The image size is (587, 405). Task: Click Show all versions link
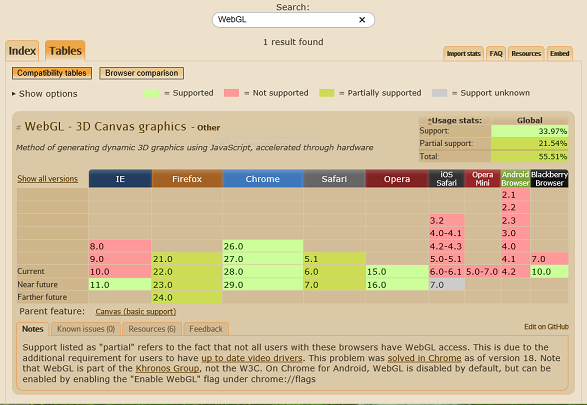(x=48, y=179)
